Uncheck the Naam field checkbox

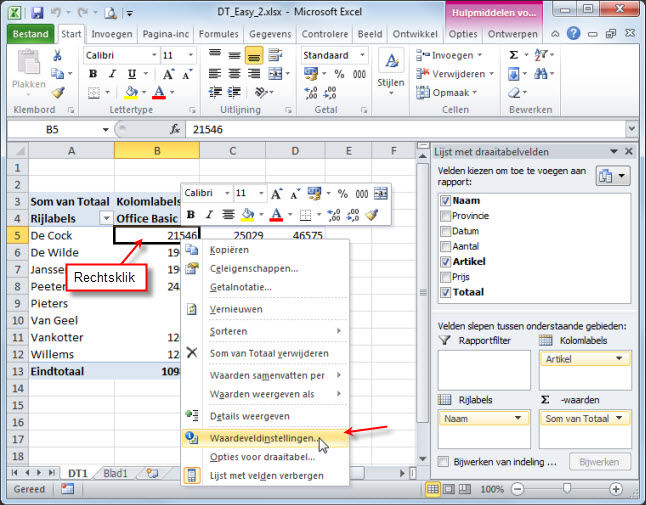click(x=445, y=201)
